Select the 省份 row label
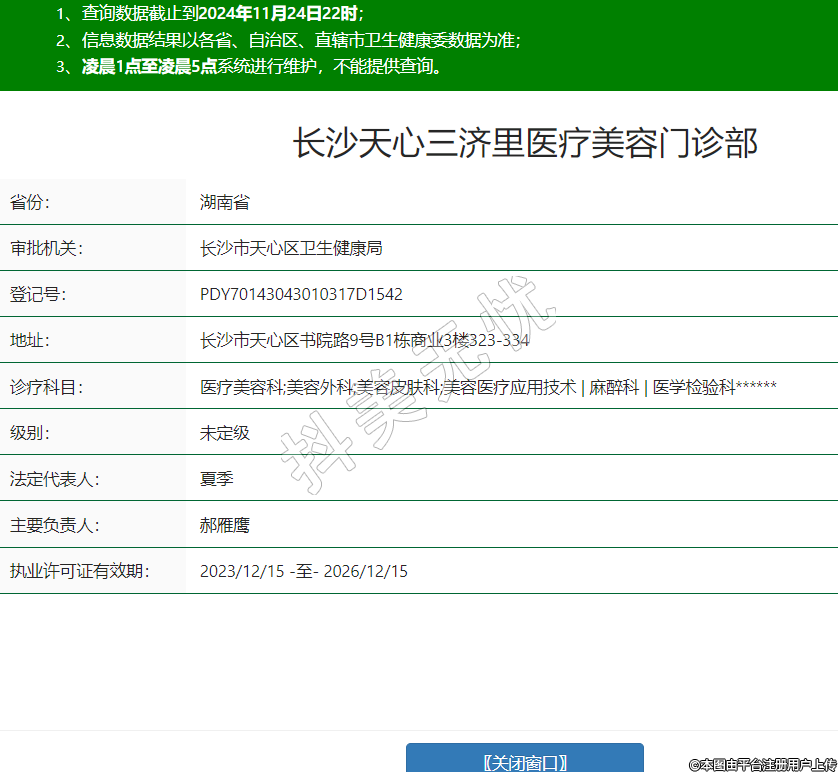 coord(30,202)
